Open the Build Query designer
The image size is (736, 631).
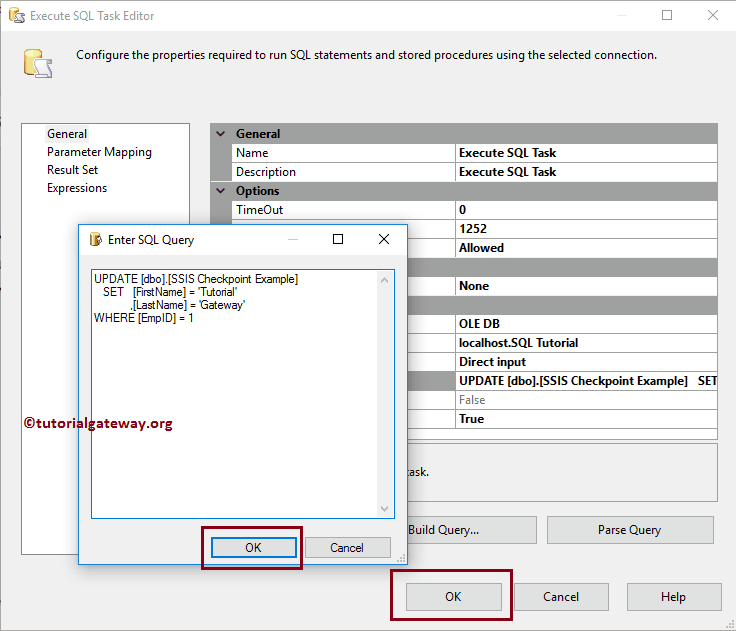coord(472,530)
